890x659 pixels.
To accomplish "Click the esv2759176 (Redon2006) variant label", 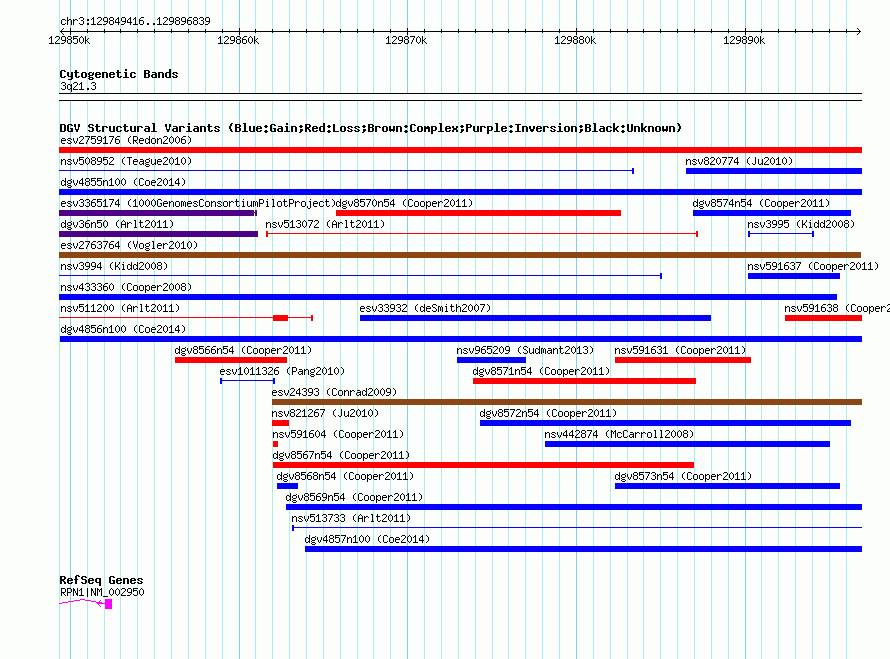I will coord(126,140).
